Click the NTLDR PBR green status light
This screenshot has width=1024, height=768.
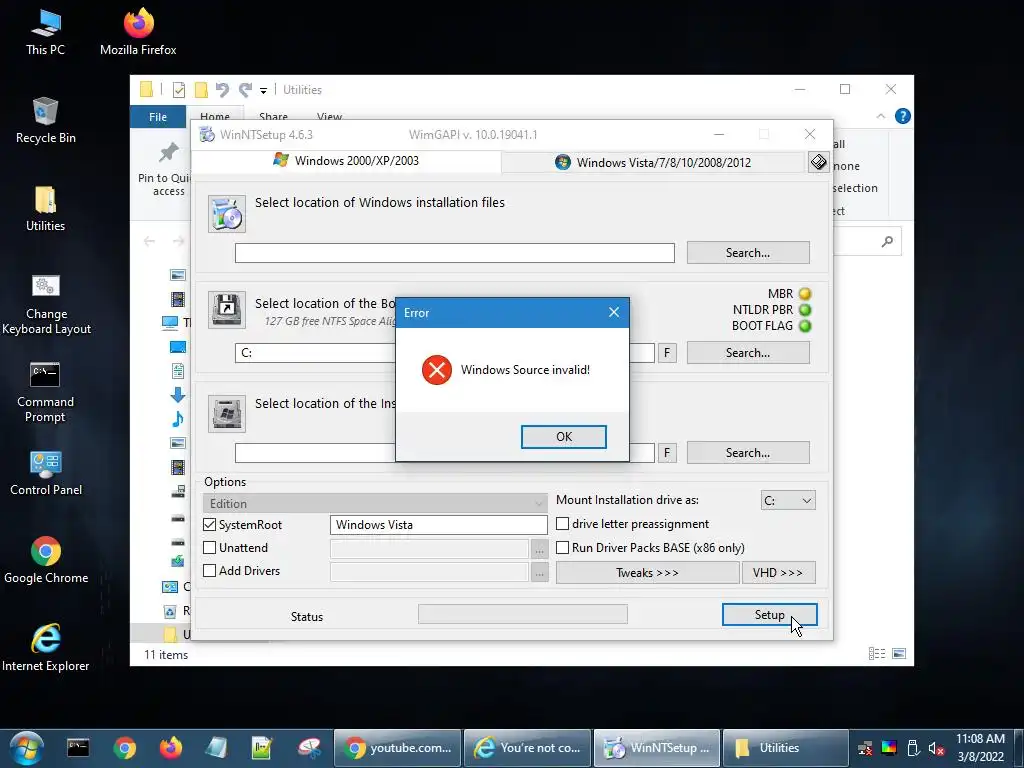[805, 310]
